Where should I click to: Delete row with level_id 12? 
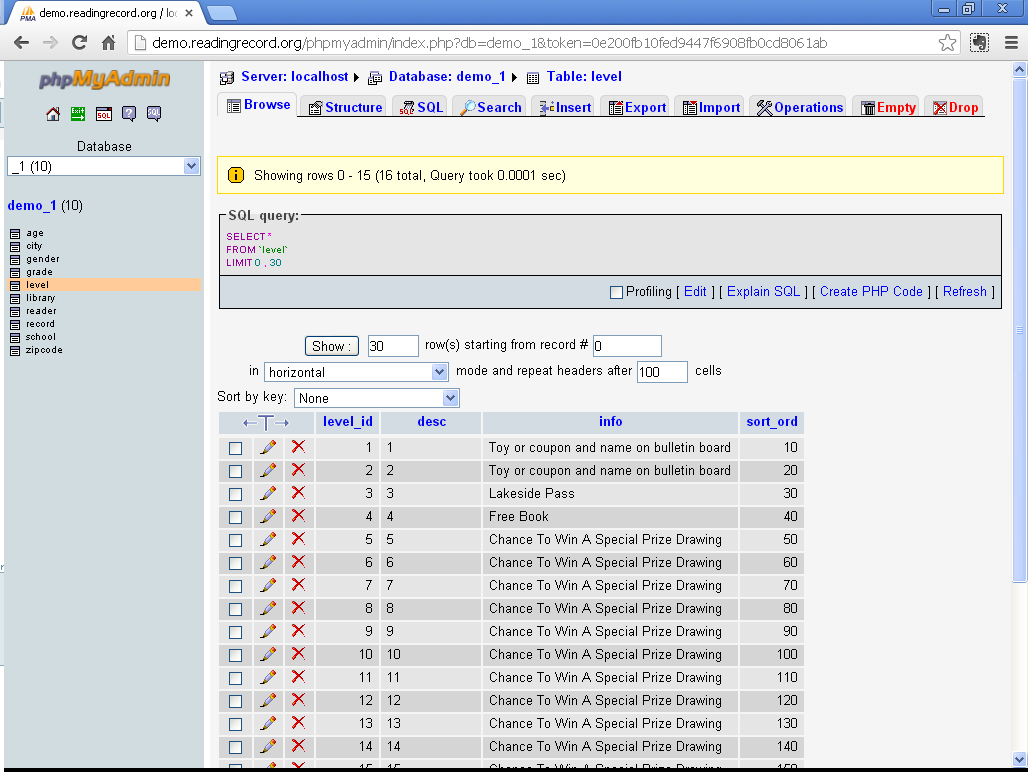(298, 700)
